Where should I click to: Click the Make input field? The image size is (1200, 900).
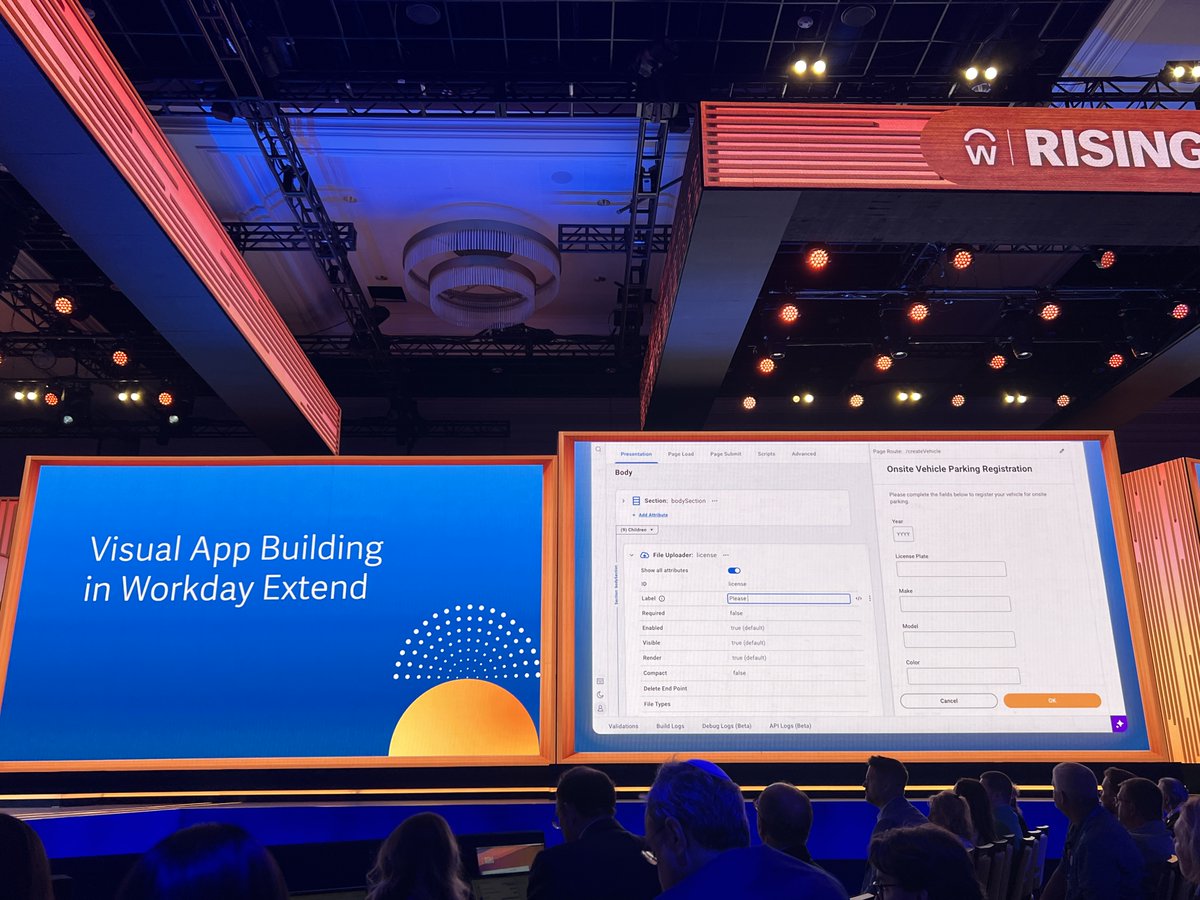pyautogui.click(x=955, y=604)
